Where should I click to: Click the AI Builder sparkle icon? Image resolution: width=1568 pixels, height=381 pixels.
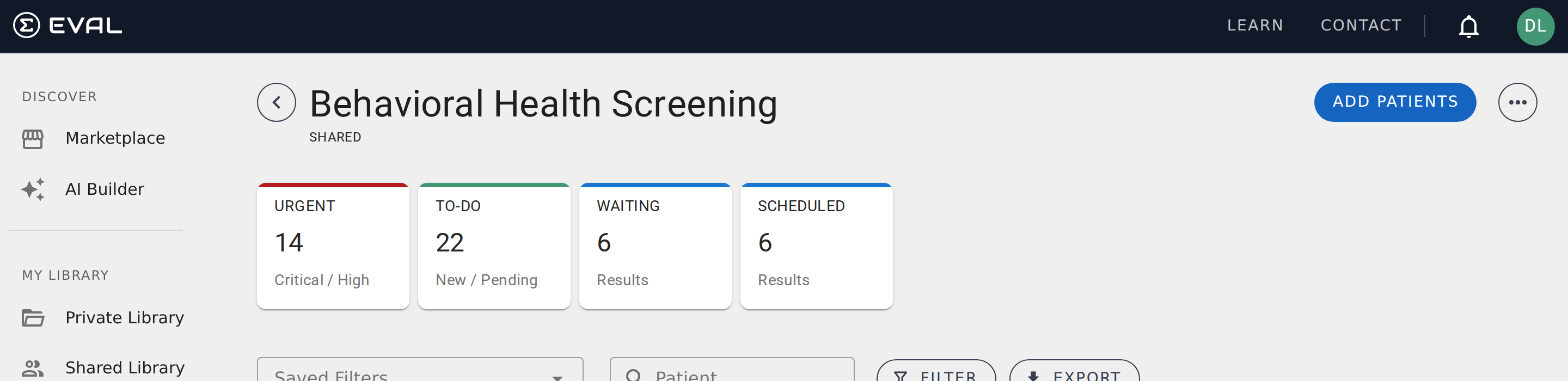pyautogui.click(x=33, y=189)
